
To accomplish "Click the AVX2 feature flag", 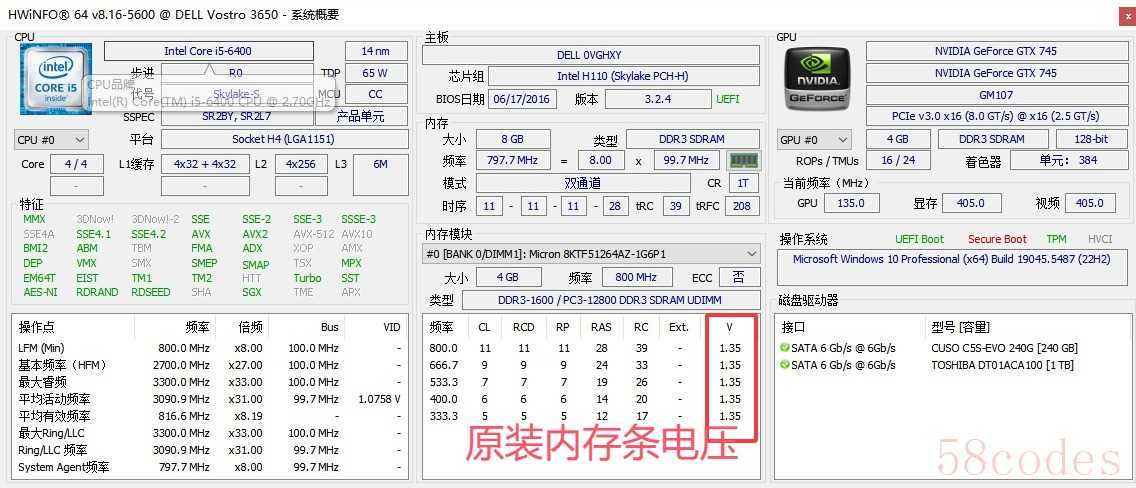I will (x=255, y=234).
